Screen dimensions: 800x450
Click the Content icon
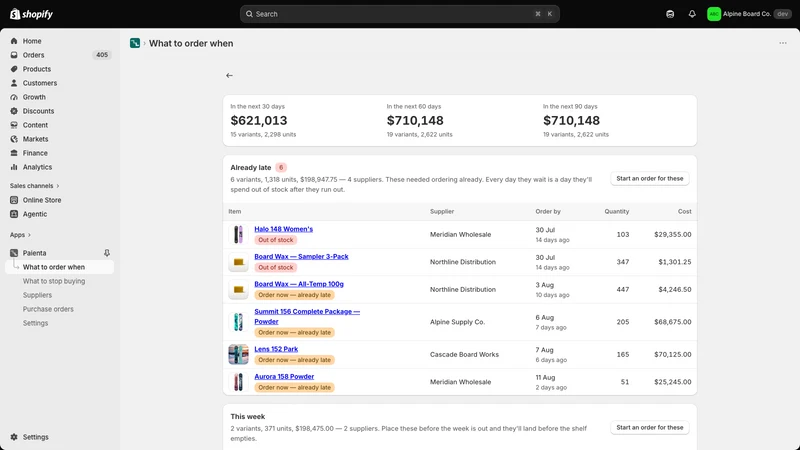(14, 125)
